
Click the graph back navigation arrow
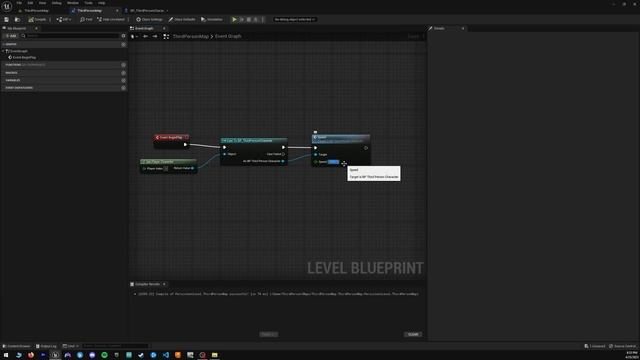coord(145,36)
